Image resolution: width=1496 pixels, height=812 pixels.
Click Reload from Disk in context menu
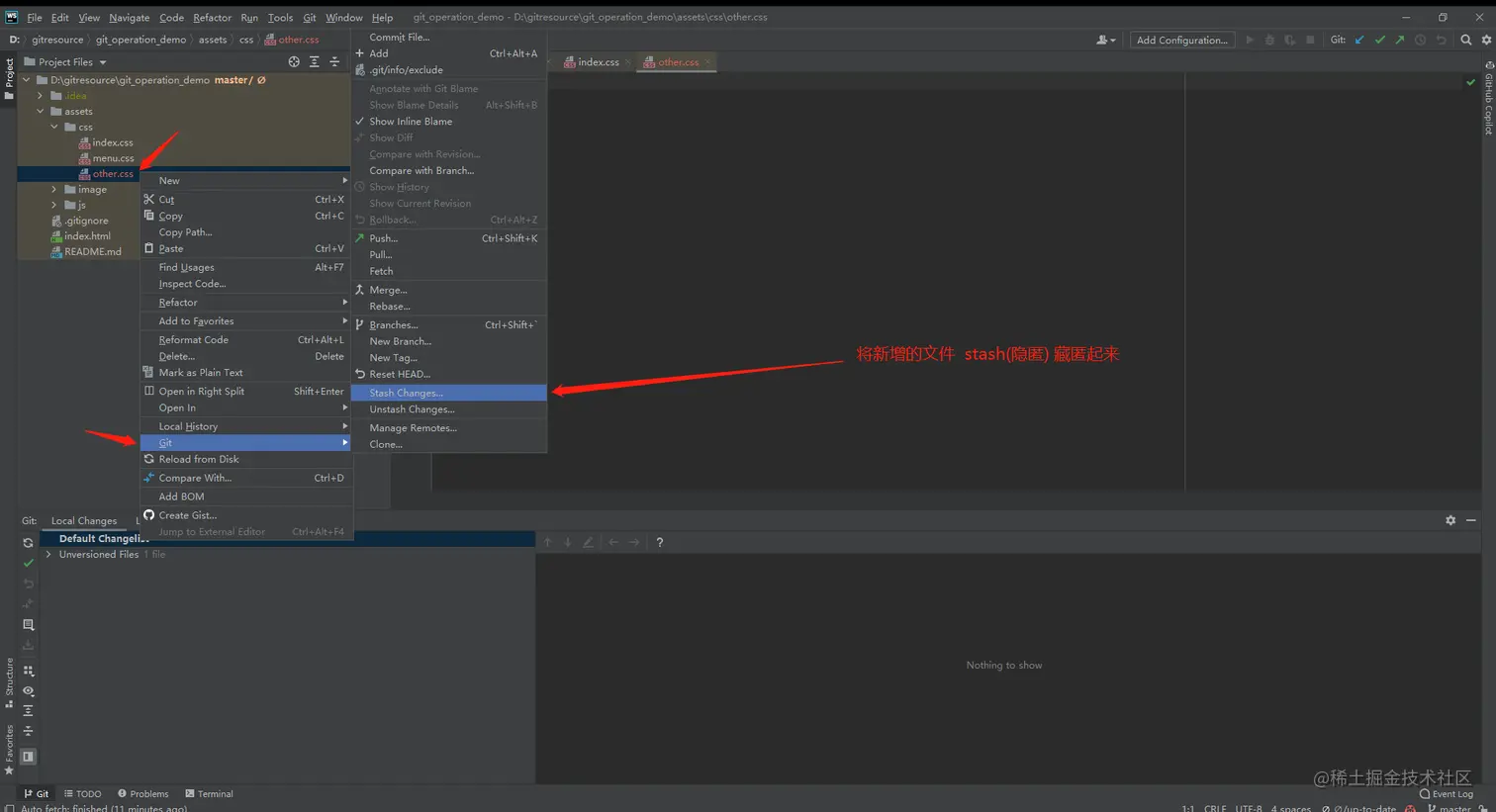[x=245, y=459]
